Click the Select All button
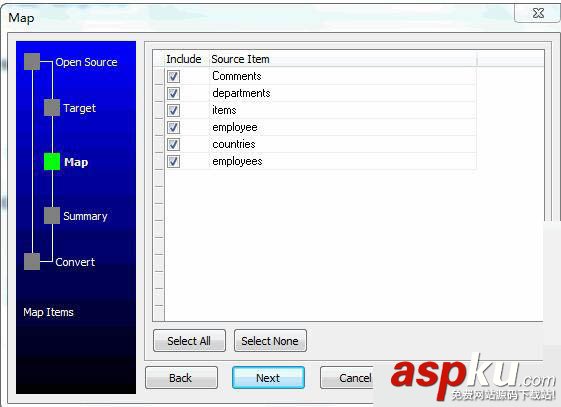561x407 pixels. [x=189, y=341]
